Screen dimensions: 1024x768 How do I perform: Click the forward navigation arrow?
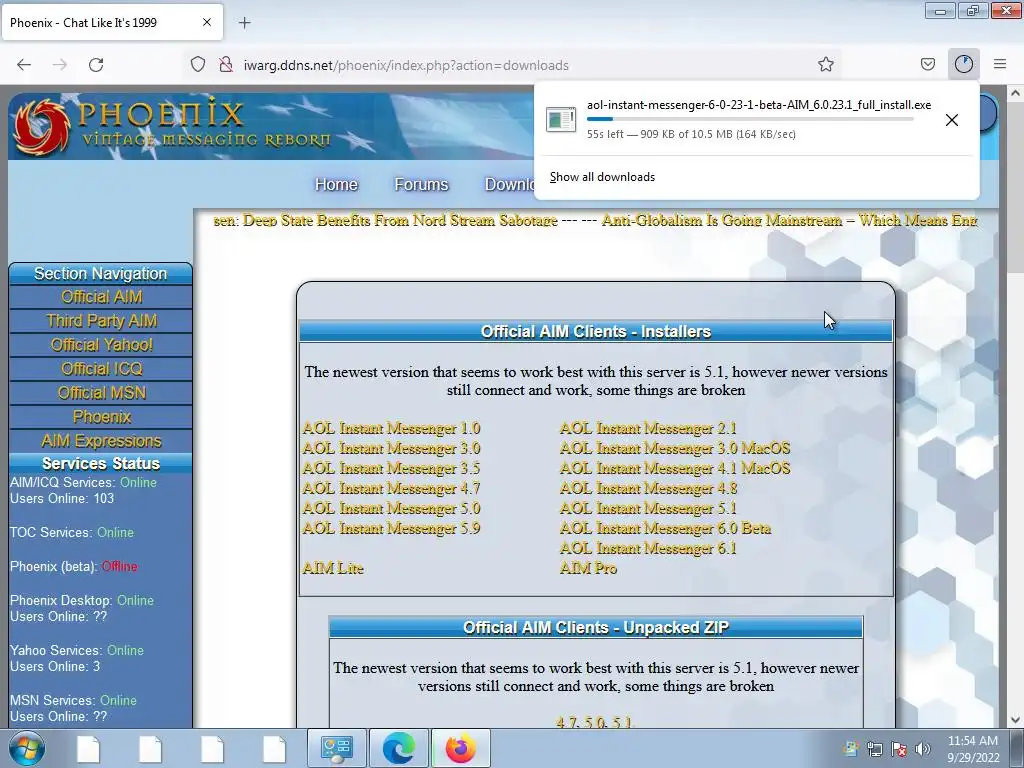[60, 65]
